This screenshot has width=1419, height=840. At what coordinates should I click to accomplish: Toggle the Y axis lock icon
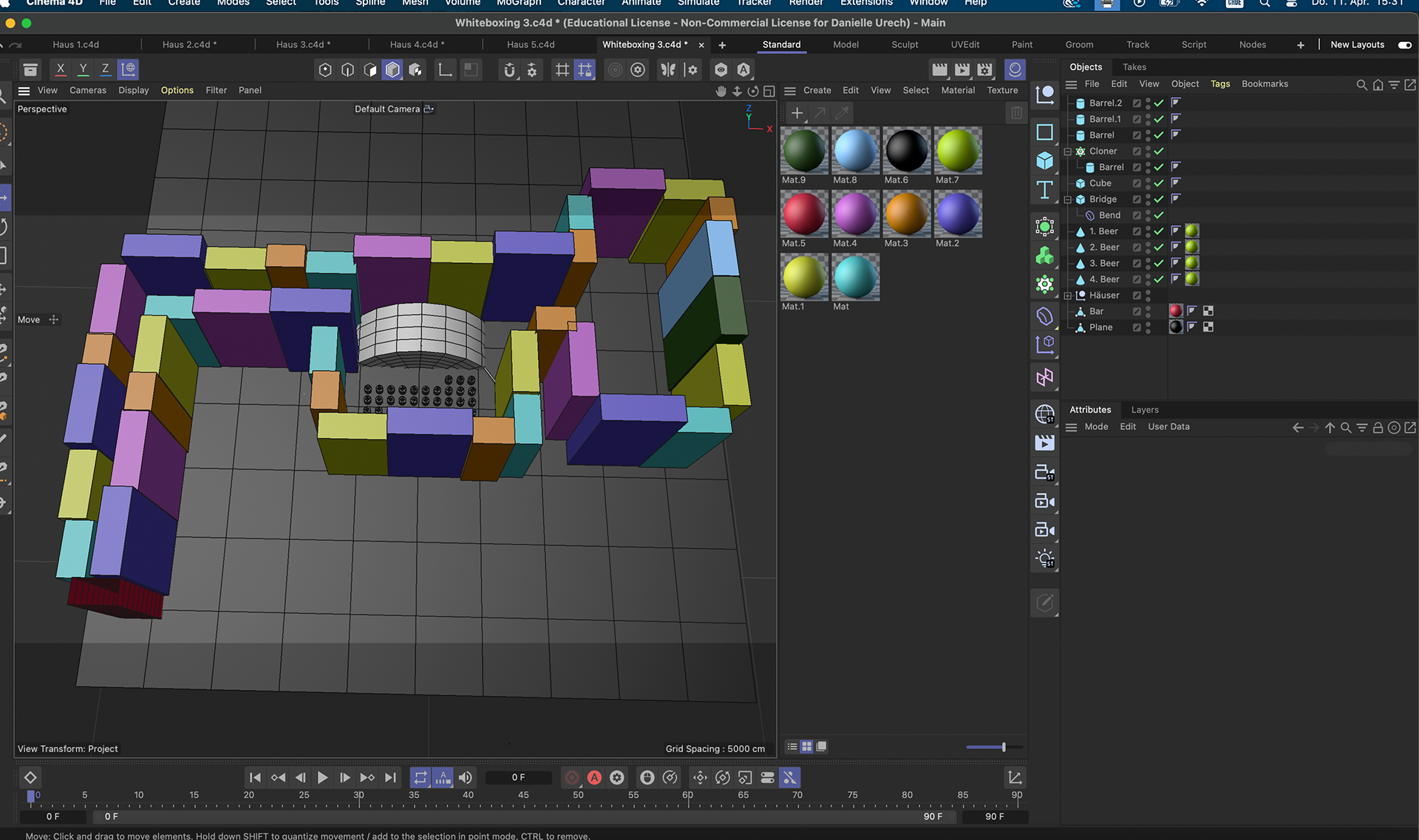[x=83, y=69]
